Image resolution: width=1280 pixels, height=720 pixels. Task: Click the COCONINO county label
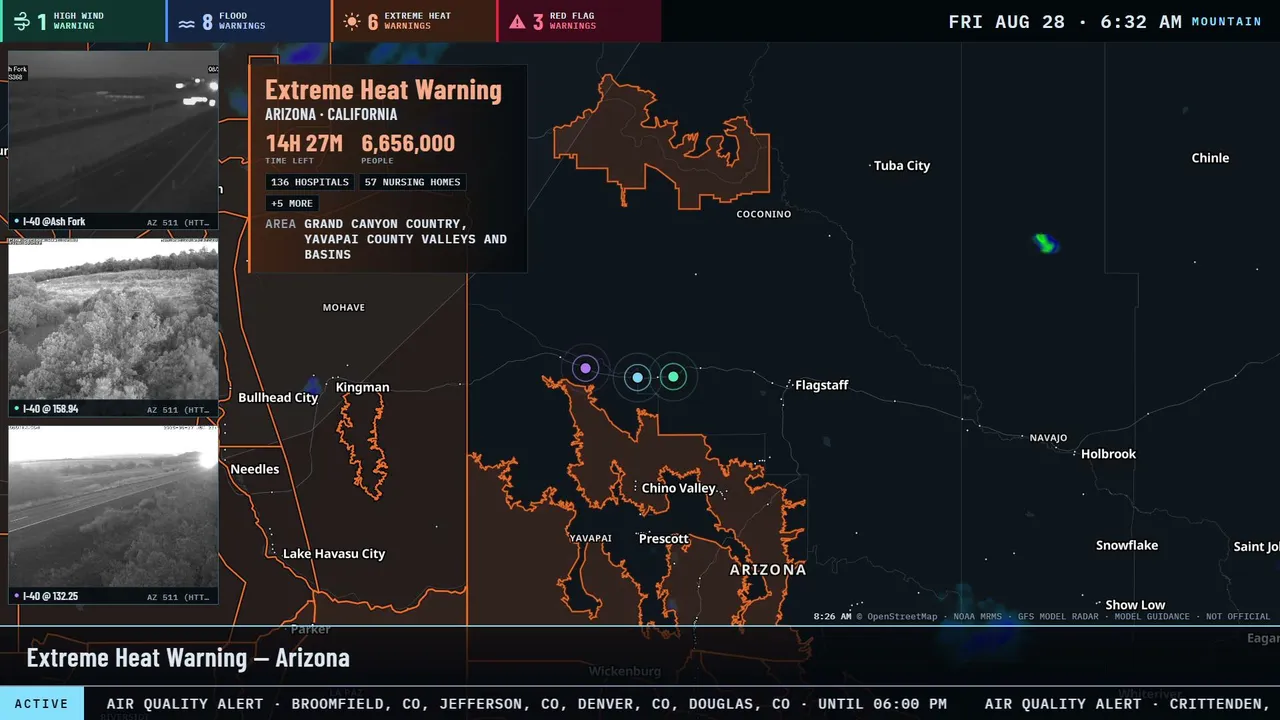click(764, 214)
